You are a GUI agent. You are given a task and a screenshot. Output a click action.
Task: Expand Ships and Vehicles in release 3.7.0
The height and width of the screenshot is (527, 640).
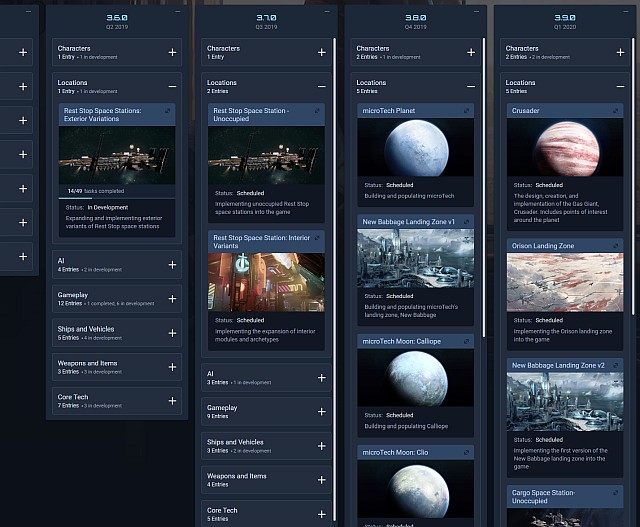click(322, 446)
